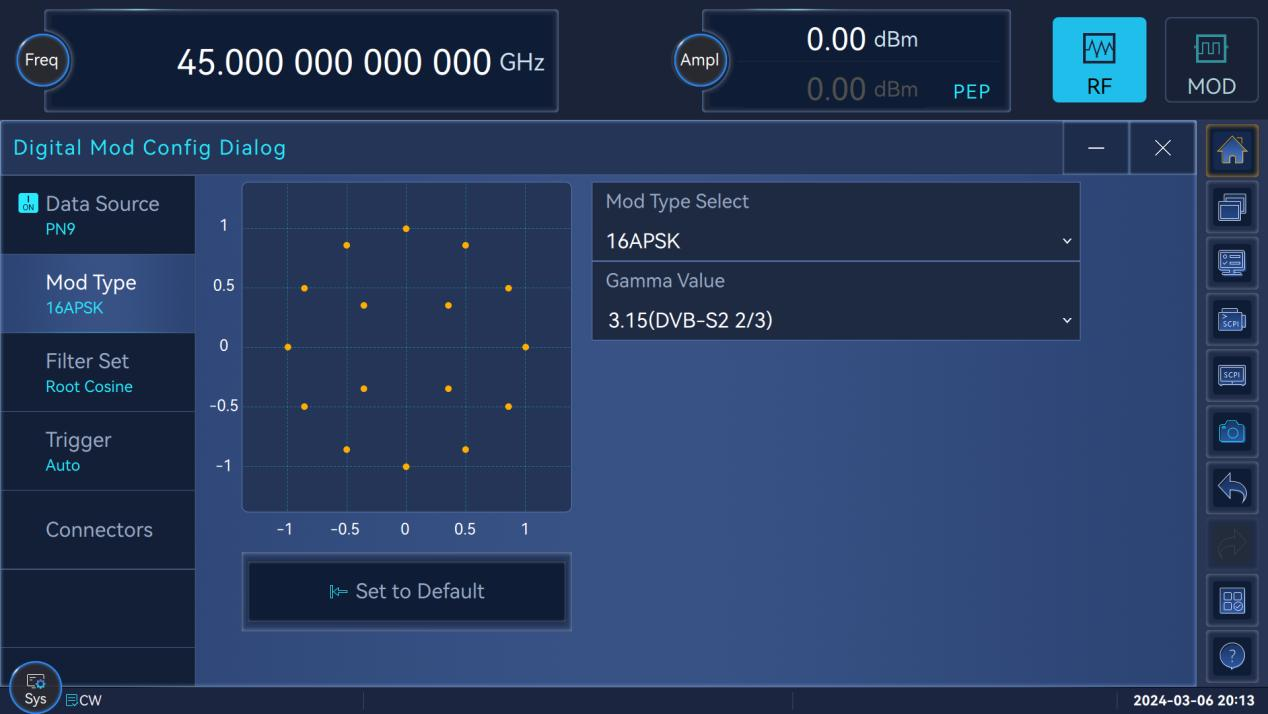Viewport: 1268px width, 714px height.
Task: Toggle the Data Source ON indicator
Action: 28,204
